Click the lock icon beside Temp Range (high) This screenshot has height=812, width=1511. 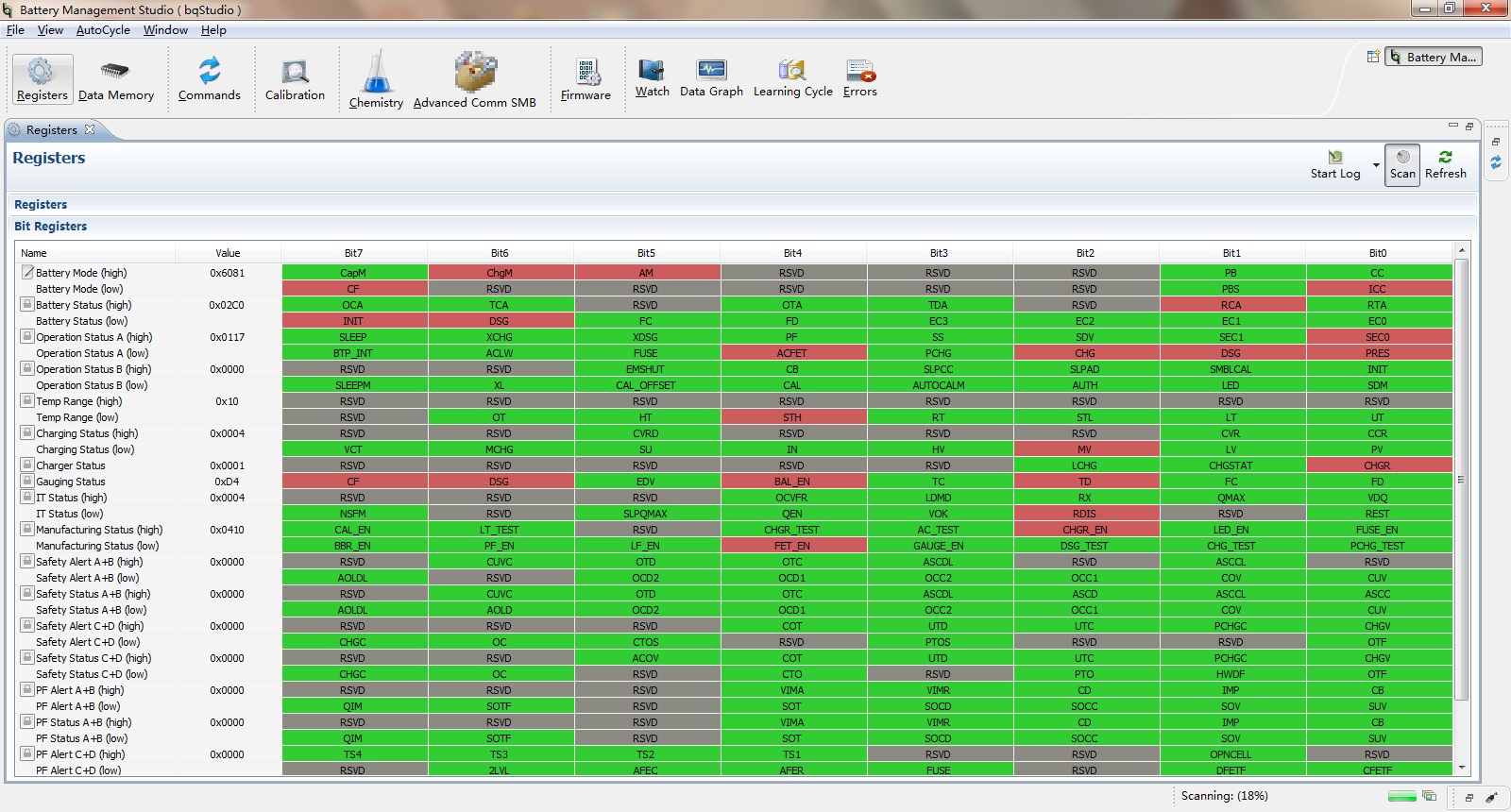point(27,400)
